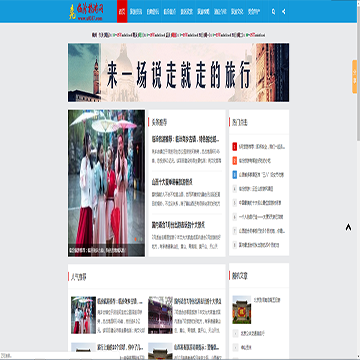Click the share icon in the blue header
The width and height of the screenshot is (360, 360).
tap(283, 12)
